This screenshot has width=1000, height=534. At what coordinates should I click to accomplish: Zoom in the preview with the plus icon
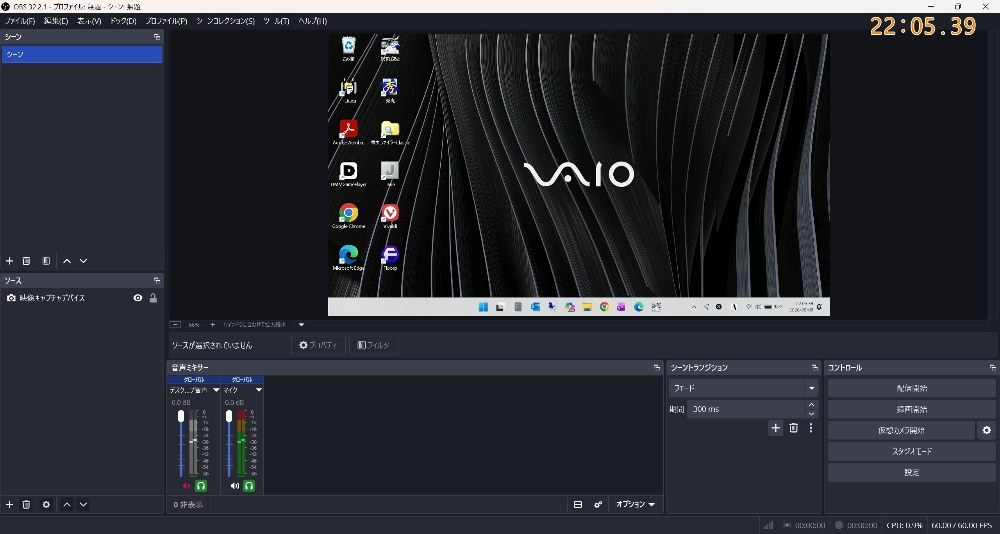pos(212,324)
